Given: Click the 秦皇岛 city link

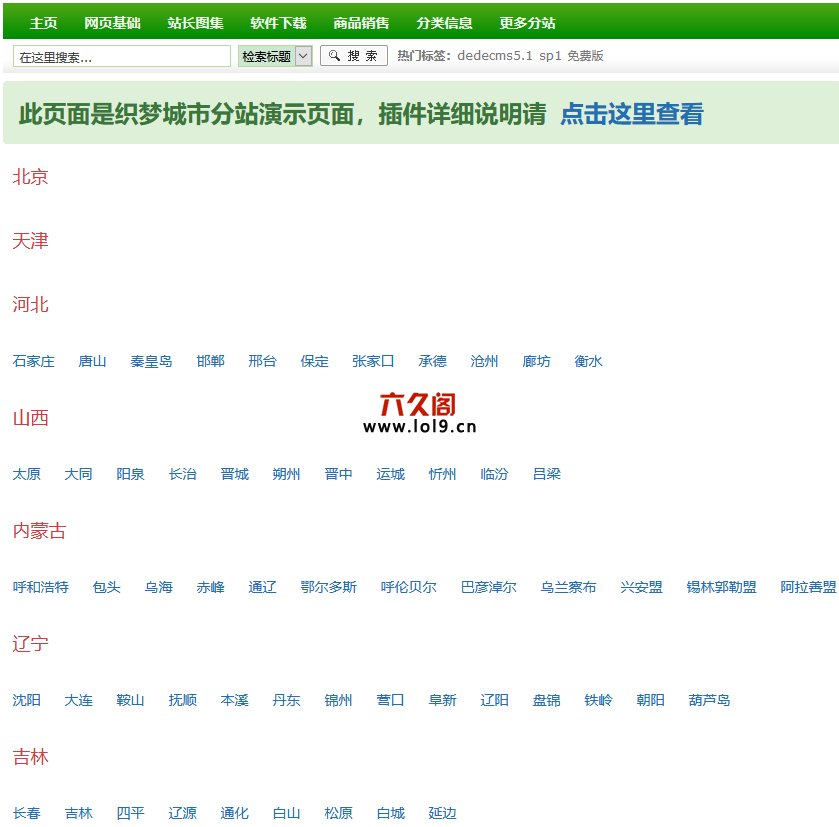Looking at the screenshot, I should coord(151,361).
